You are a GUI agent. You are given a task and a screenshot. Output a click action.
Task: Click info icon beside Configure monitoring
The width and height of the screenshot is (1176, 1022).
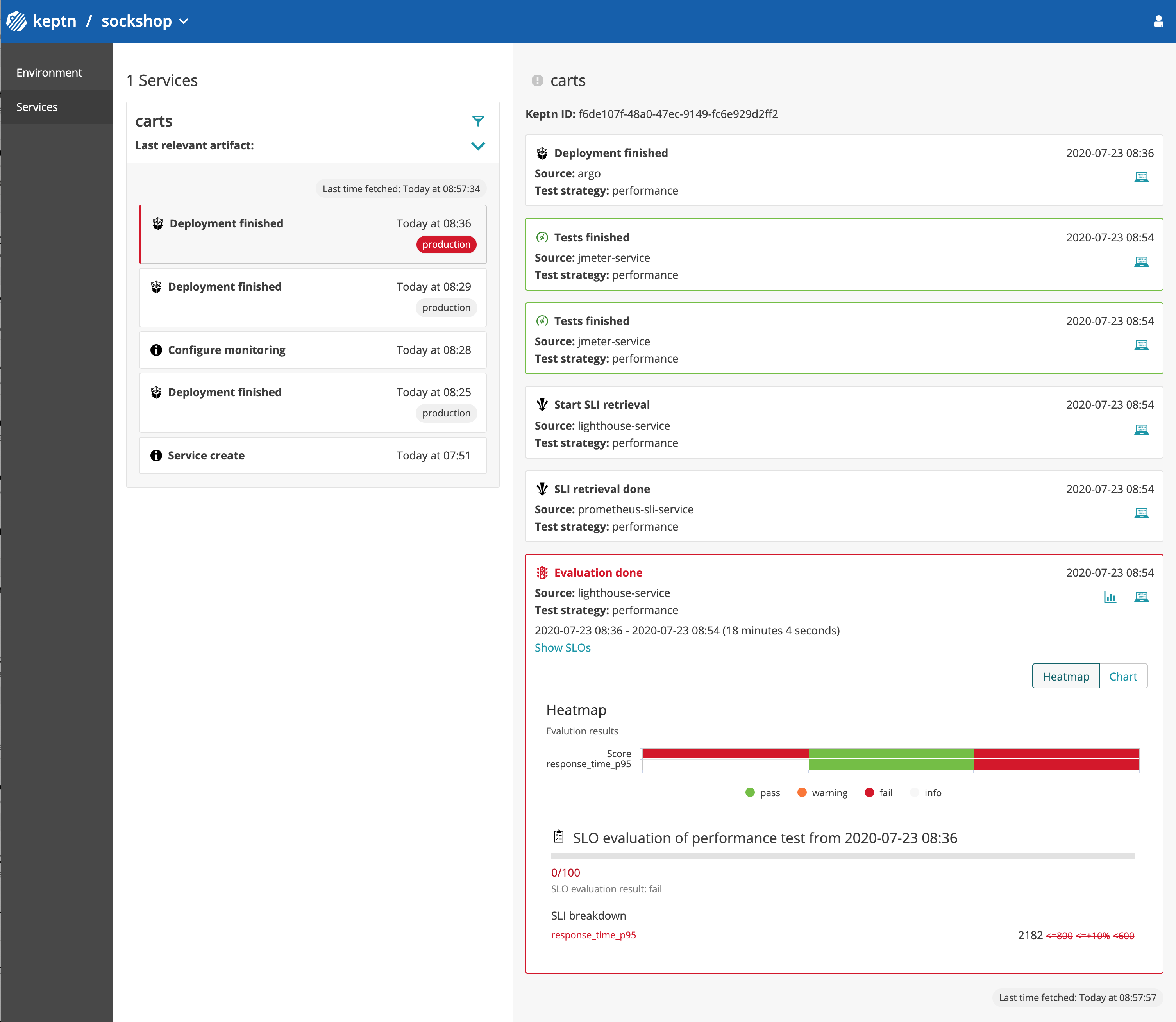pos(156,350)
